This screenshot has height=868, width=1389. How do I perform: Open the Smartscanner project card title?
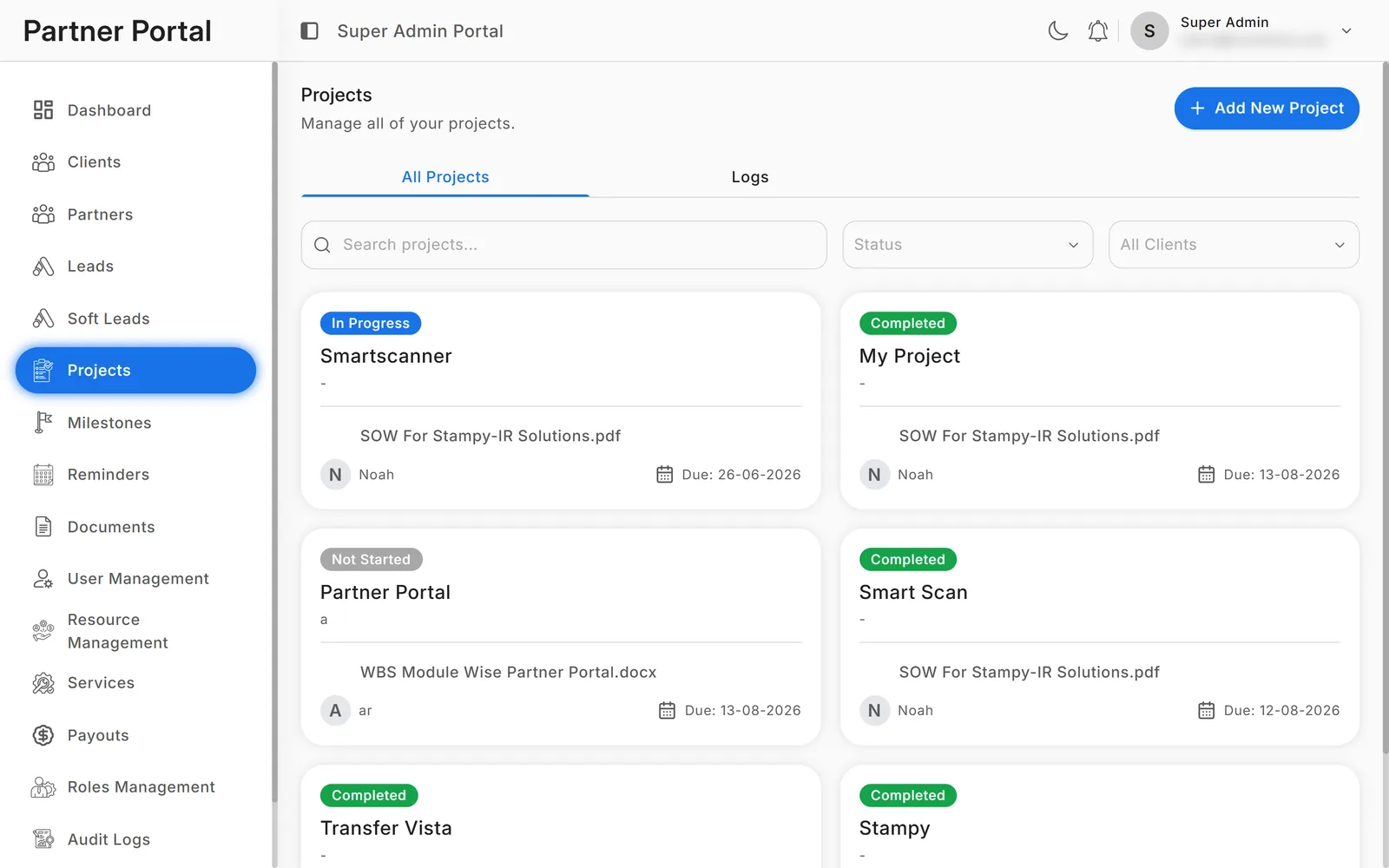click(386, 356)
